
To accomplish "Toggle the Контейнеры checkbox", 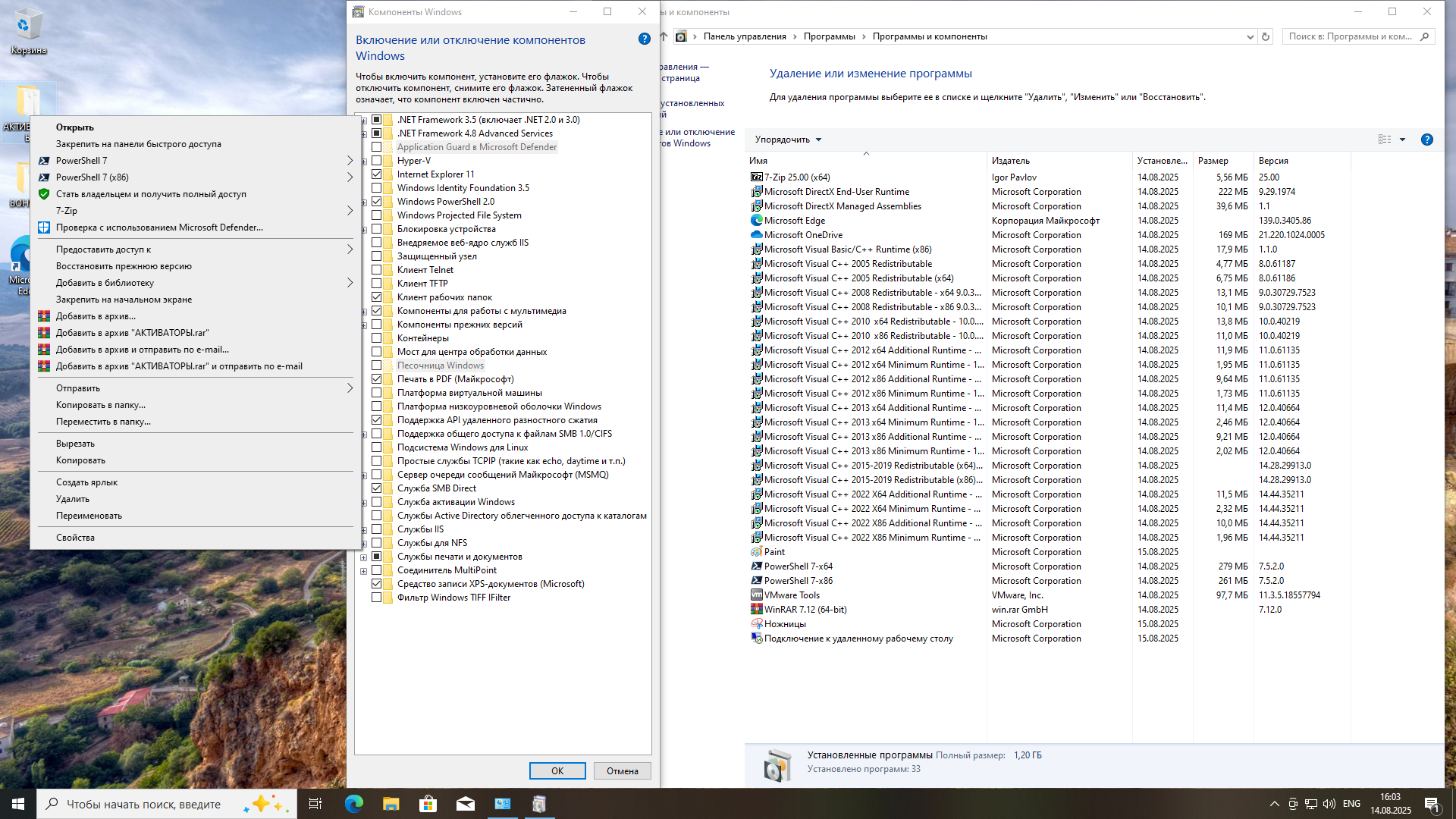I will (x=377, y=338).
